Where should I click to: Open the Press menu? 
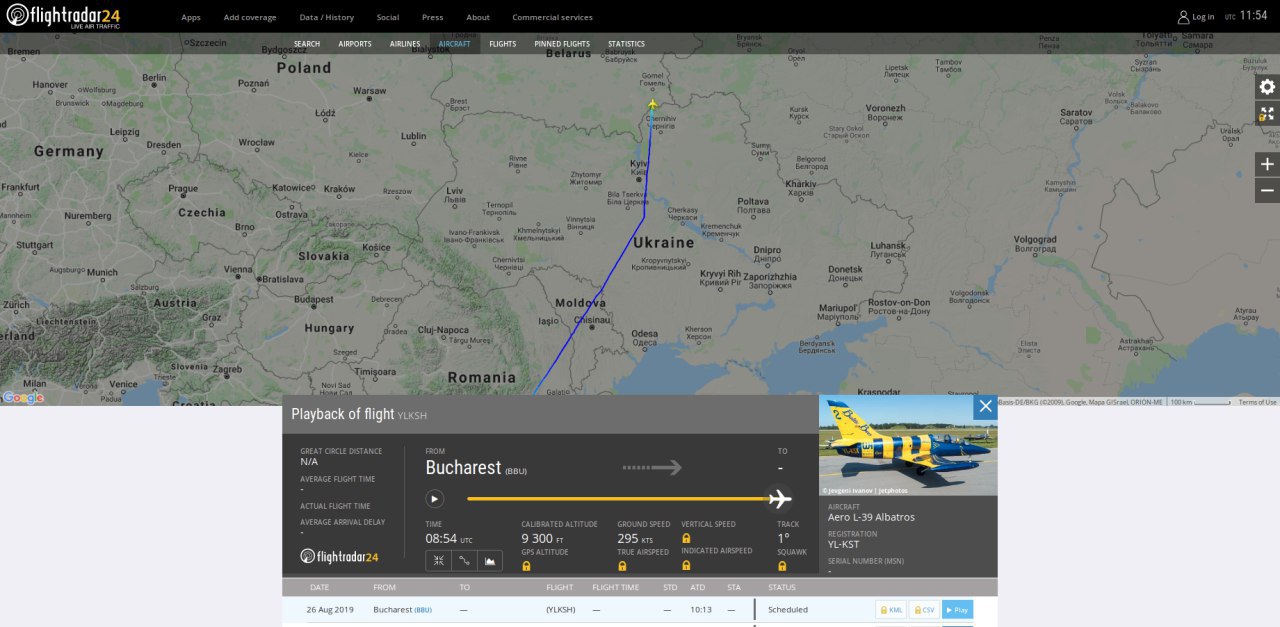pos(432,17)
